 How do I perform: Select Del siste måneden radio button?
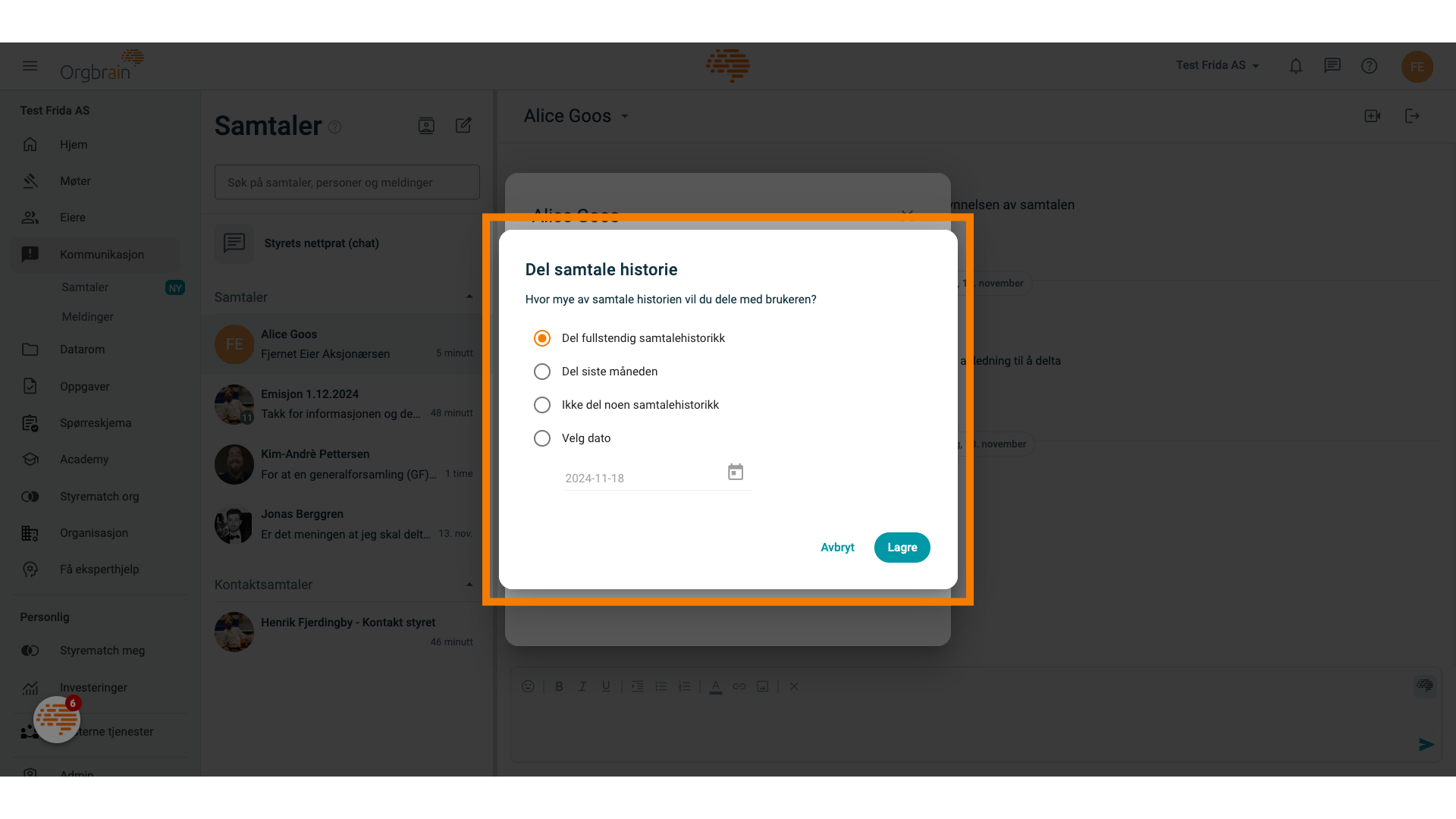point(542,371)
